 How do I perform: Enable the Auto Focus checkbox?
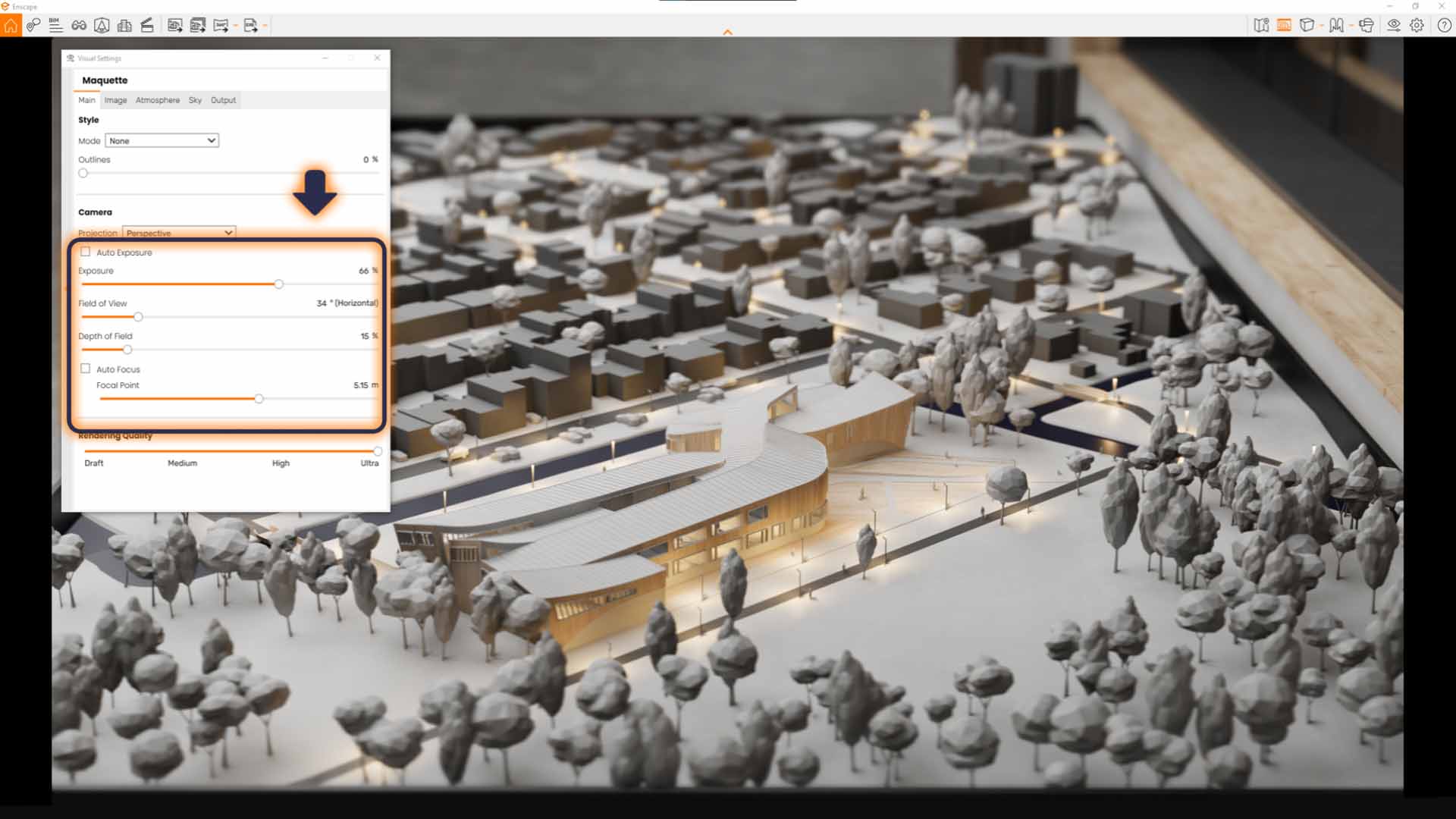(85, 369)
